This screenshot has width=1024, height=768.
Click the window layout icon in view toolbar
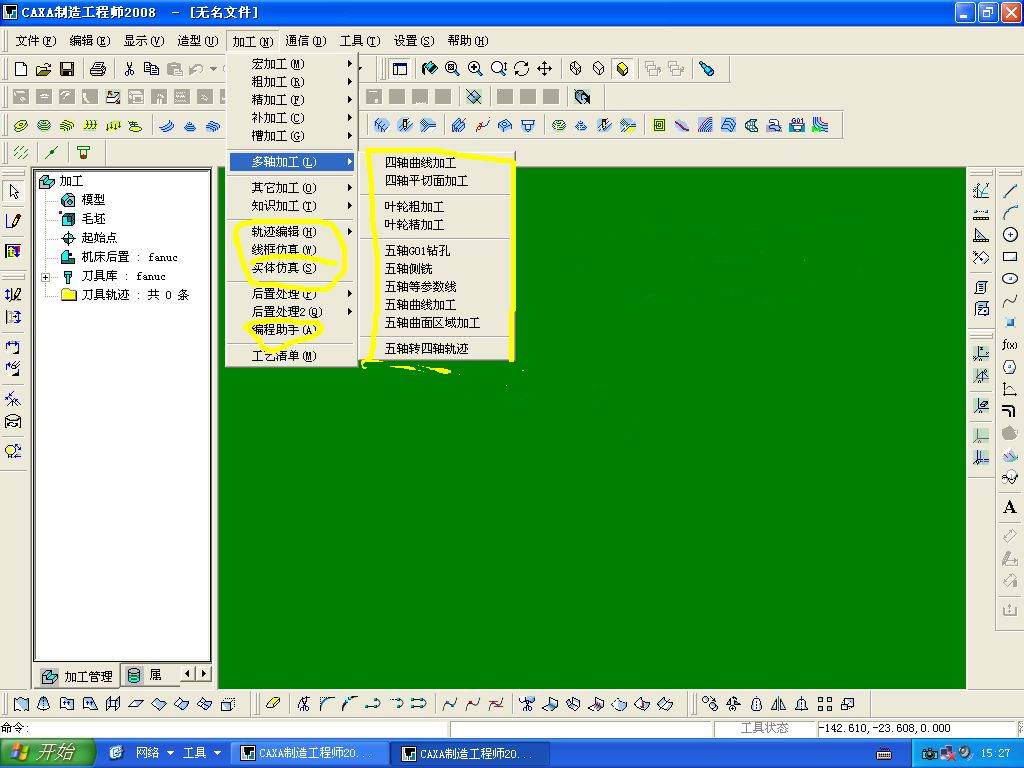[x=400, y=69]
